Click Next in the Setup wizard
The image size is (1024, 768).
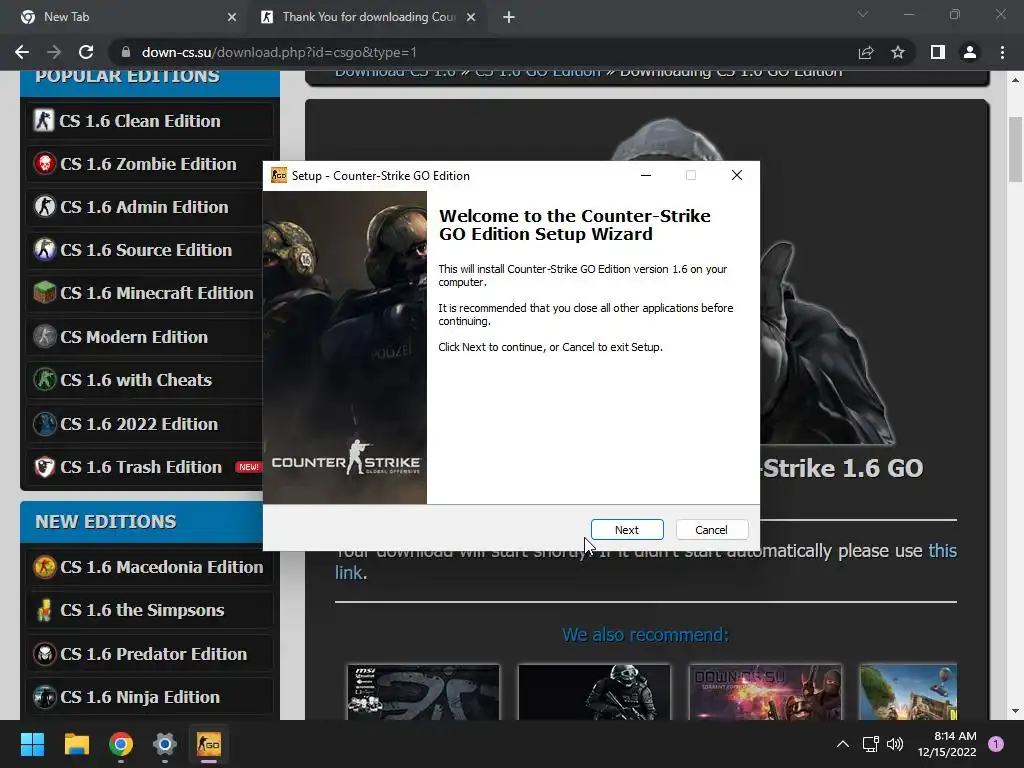pyautogui.click(x=627, y=530)
